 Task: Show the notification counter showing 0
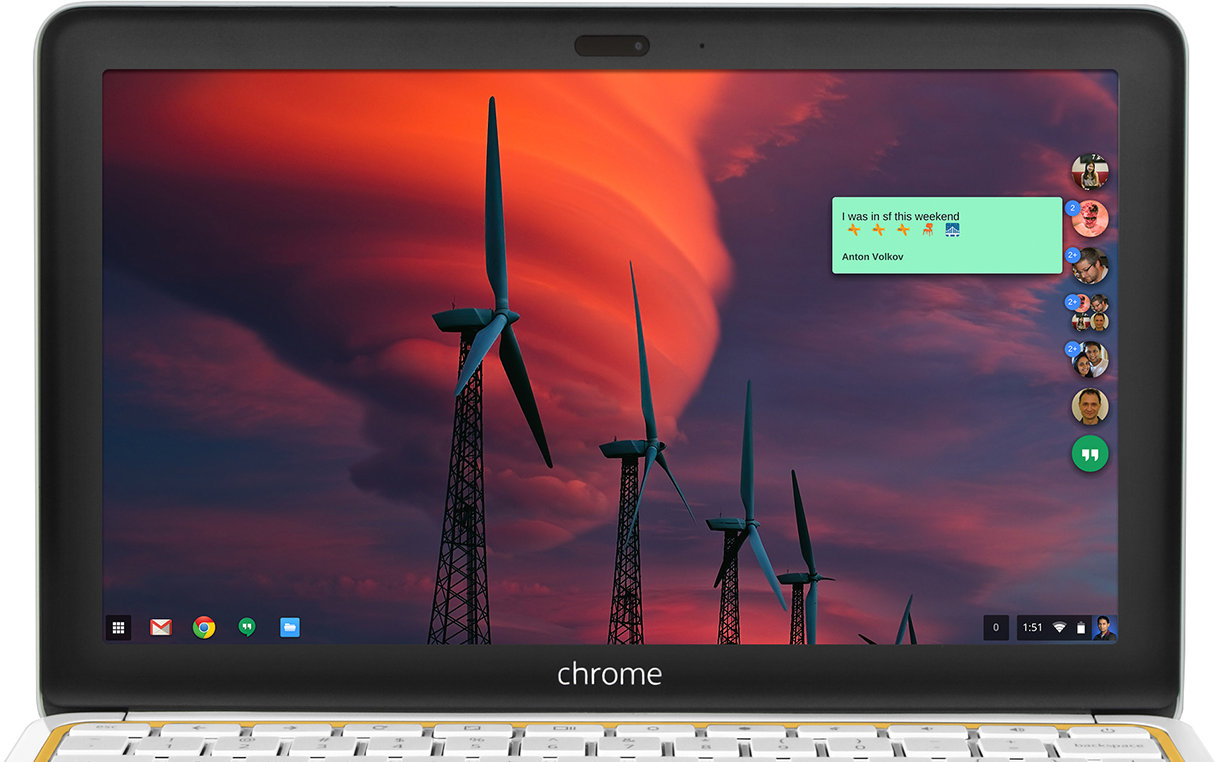[x=995, y=628]
